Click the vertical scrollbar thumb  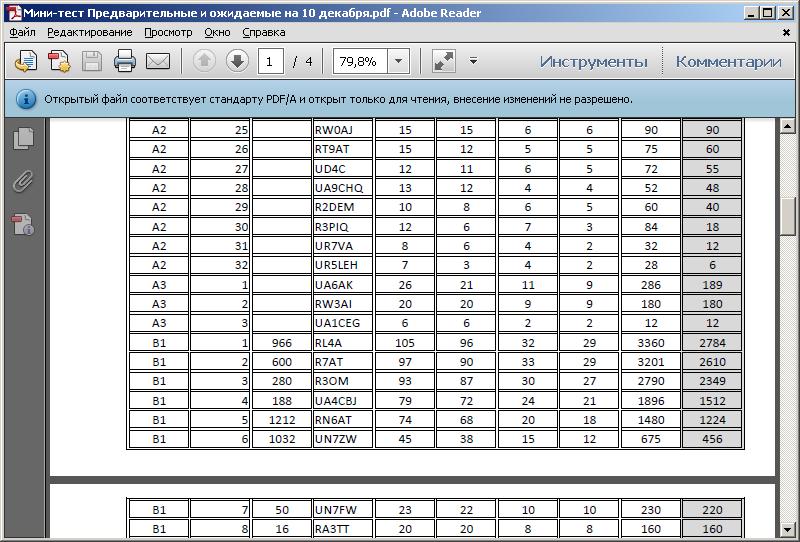tap(787, 216)
